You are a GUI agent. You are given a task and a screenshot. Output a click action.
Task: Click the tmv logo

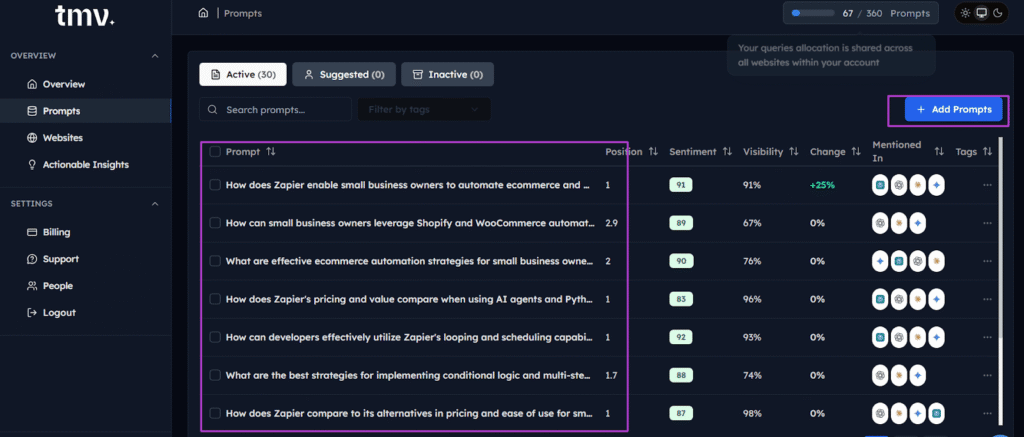tap(85, 16)
